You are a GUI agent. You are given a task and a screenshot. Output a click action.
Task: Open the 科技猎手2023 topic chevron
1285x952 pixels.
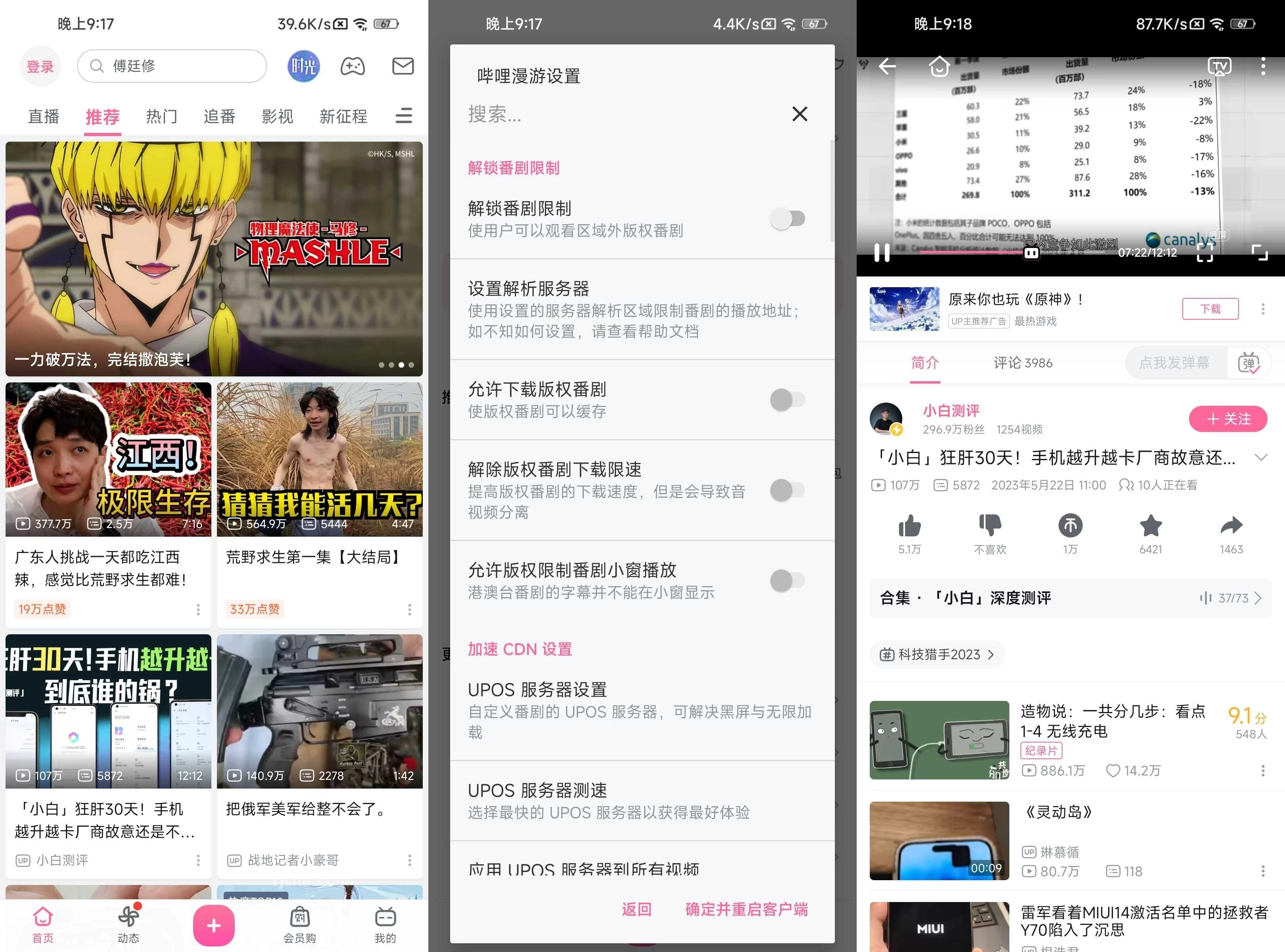[992, 654]
